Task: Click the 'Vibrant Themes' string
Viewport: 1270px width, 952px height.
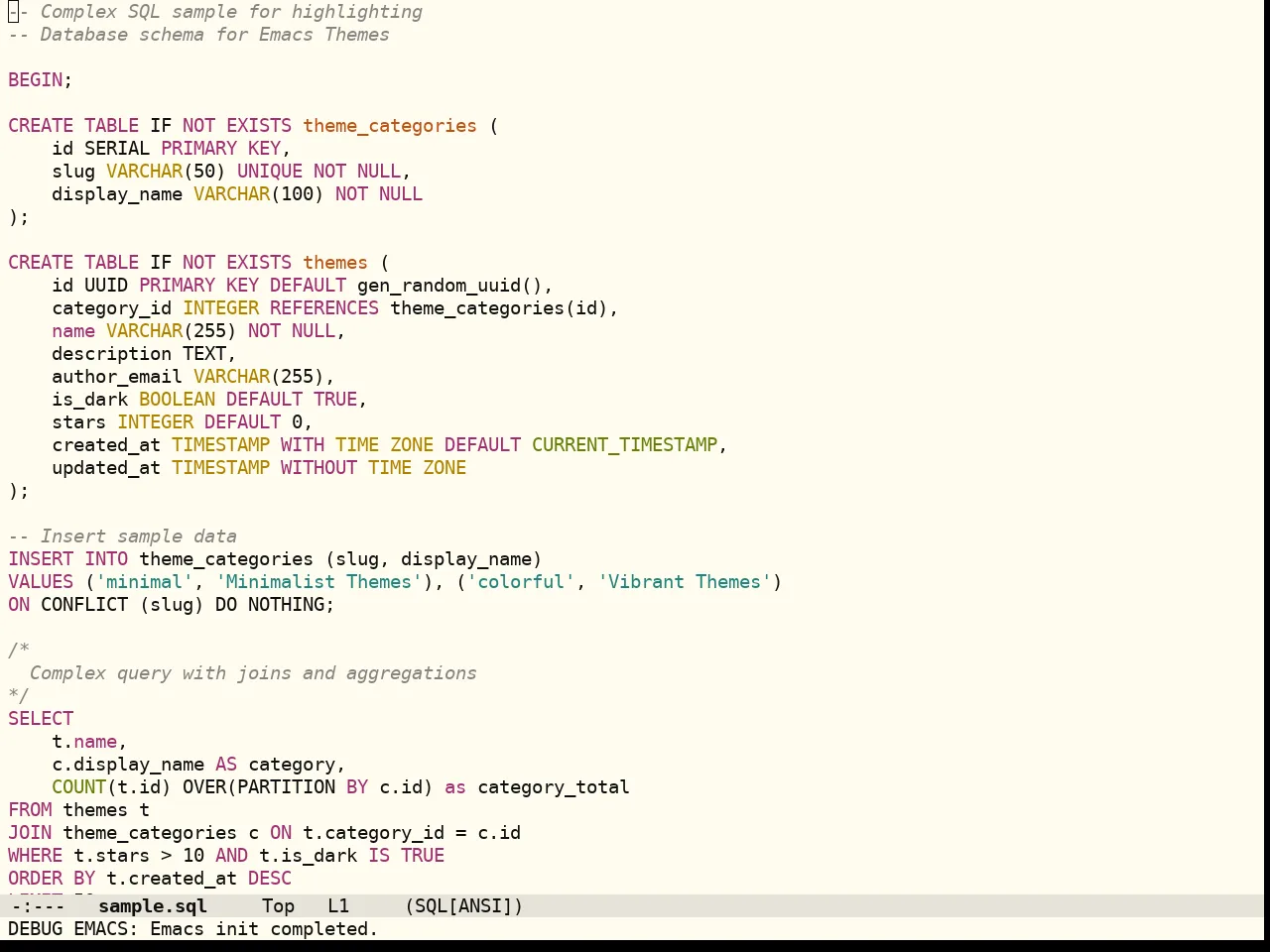Action: click(x=685, y=582)
